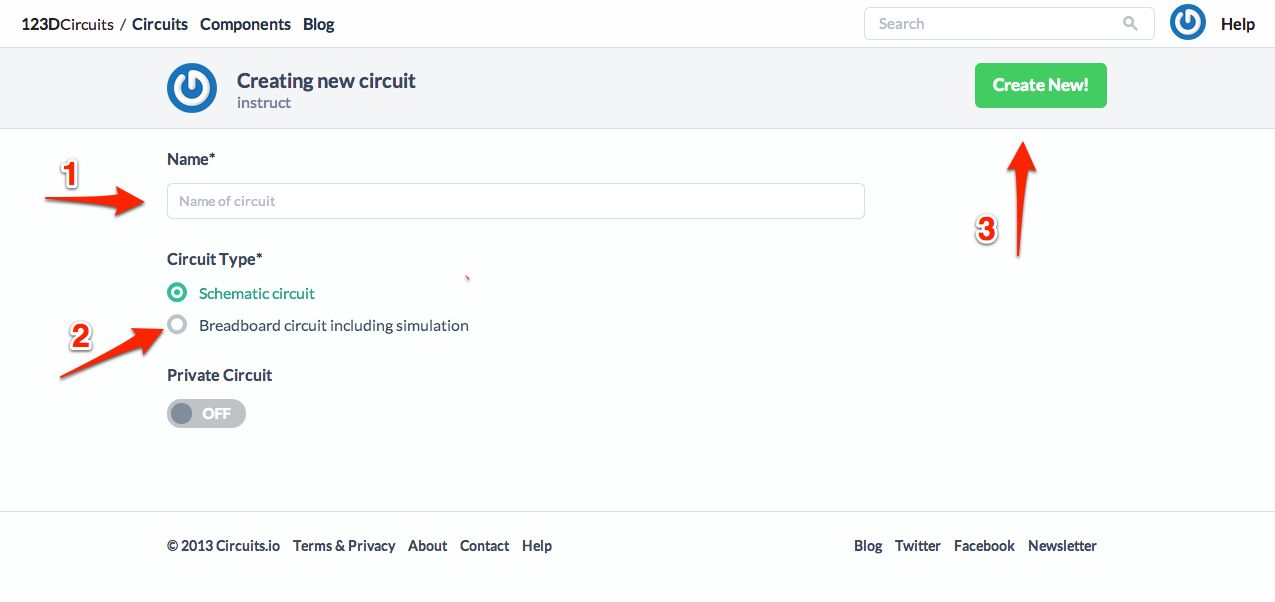The width and height of the screenshot is (1275, 602).
Task: Click the large circuit avatar icon
Action: tap(192, 88)
